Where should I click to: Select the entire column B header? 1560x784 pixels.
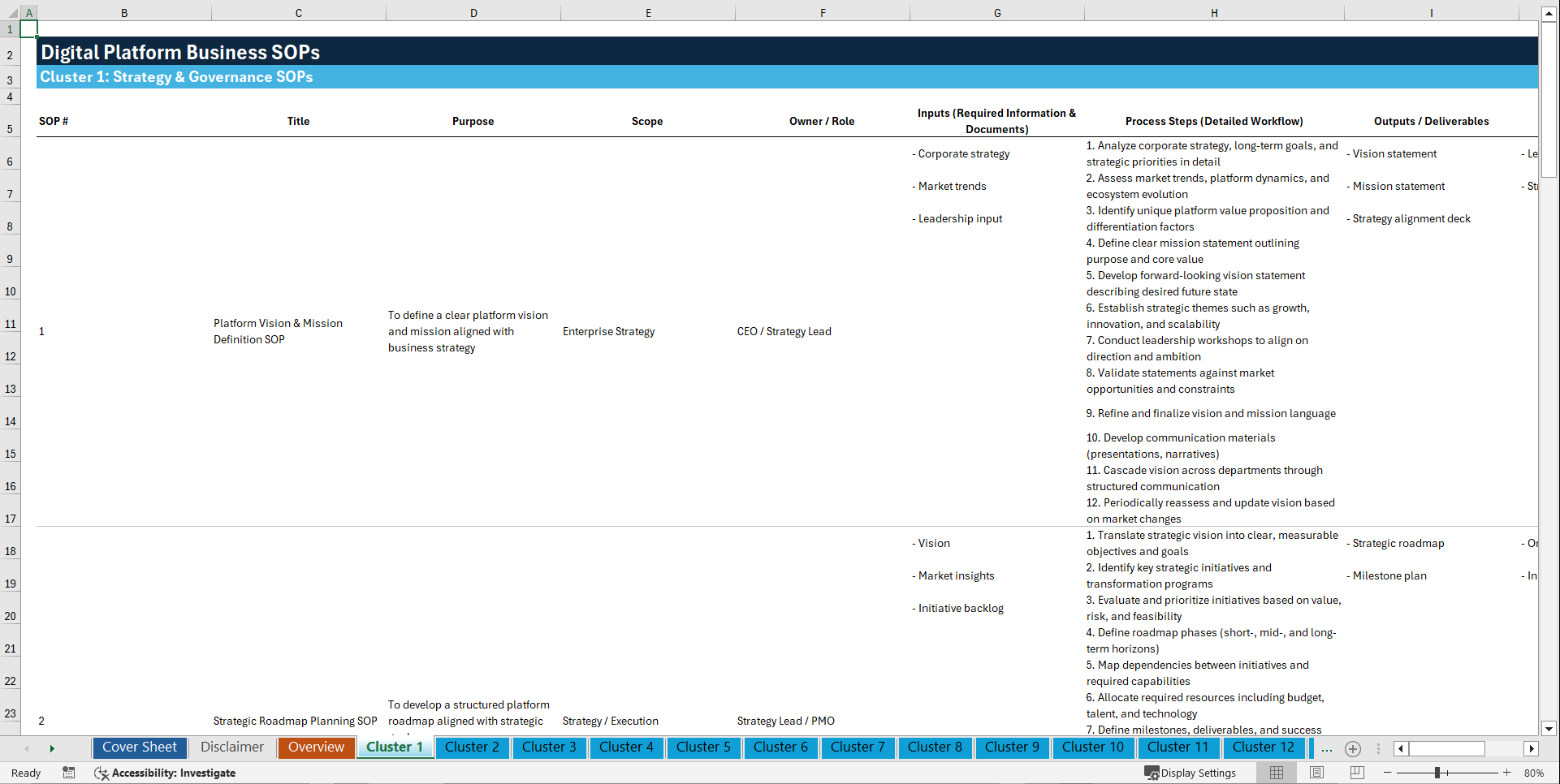pyautogui.click(x=124, y=12)
